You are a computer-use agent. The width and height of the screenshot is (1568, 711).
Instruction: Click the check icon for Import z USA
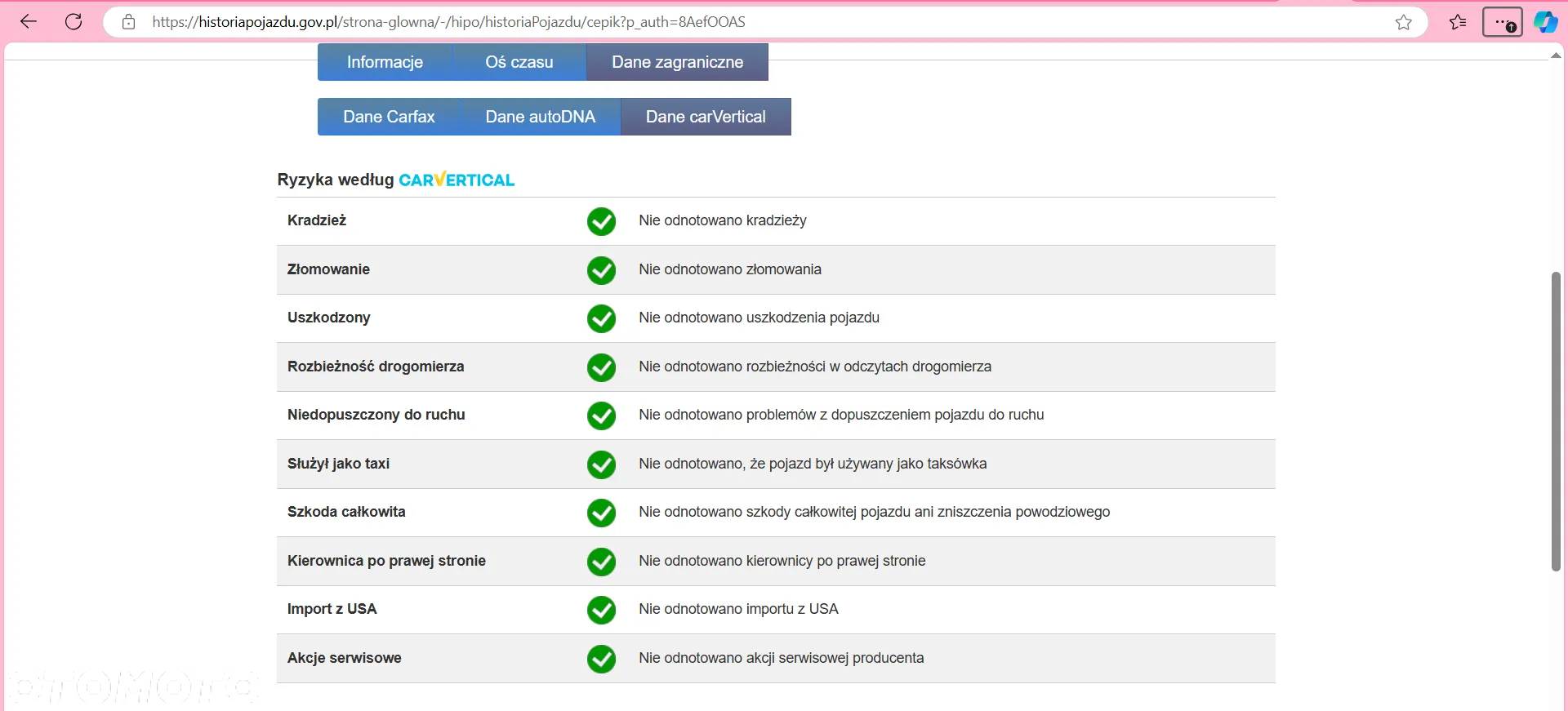[x=601, y=610]
